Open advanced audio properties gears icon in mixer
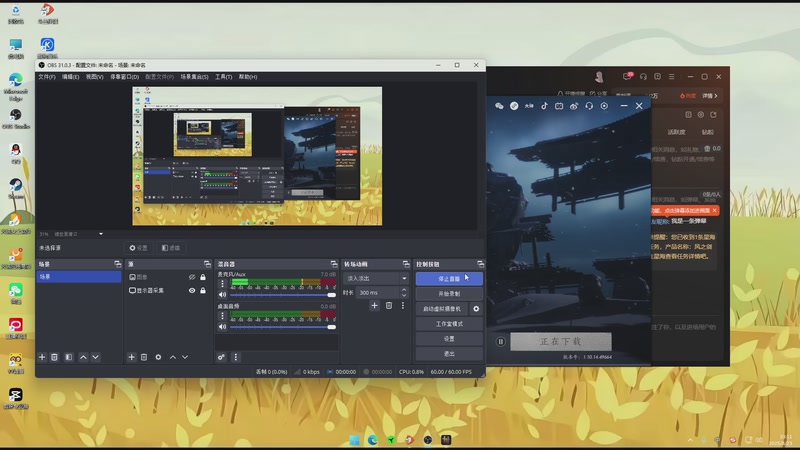Screen dimensions: 800x450 (x=221, y=357)
